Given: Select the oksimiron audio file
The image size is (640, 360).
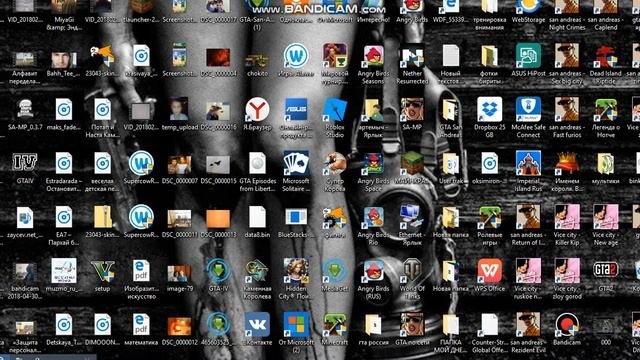Looking at the screenshot, I should click(489, 163).
